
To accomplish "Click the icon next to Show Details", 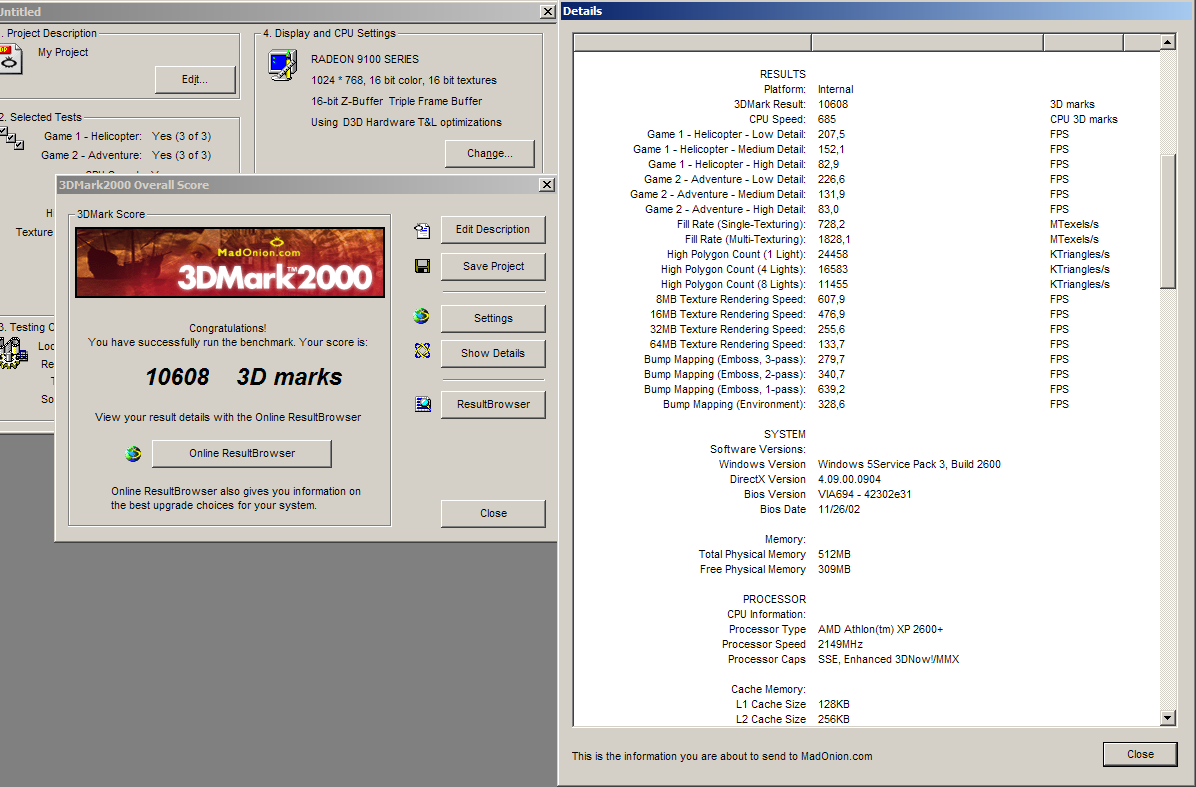I will [x=422, y=352].
